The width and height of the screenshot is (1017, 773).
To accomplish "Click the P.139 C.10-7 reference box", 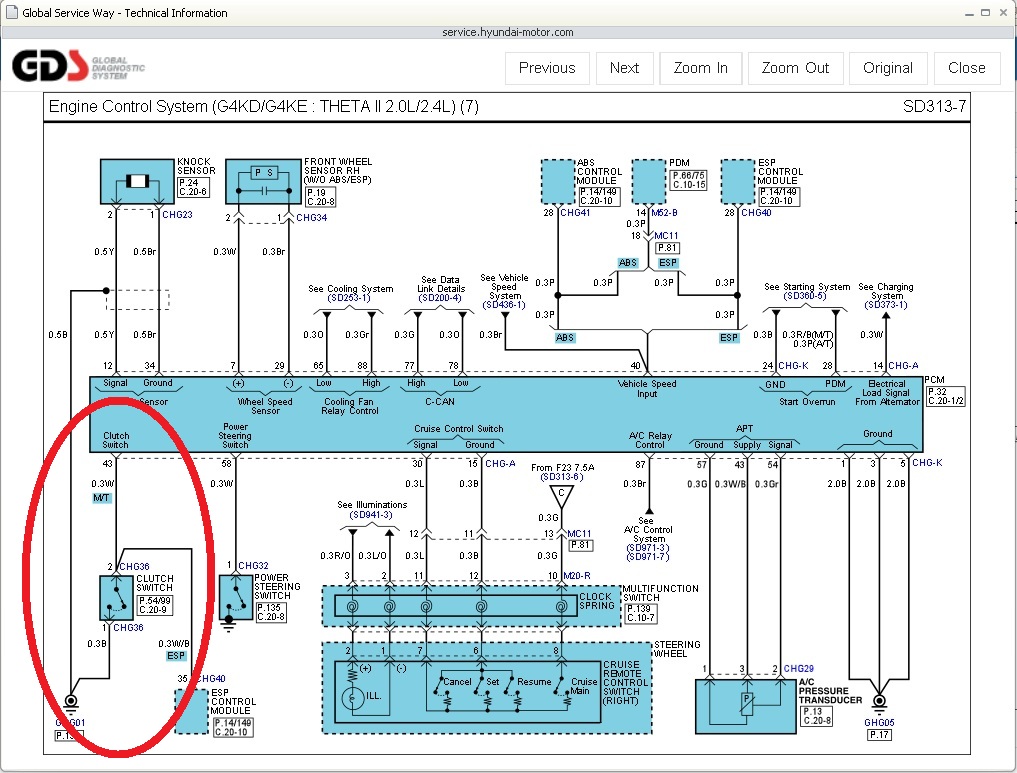I will 641,613.
